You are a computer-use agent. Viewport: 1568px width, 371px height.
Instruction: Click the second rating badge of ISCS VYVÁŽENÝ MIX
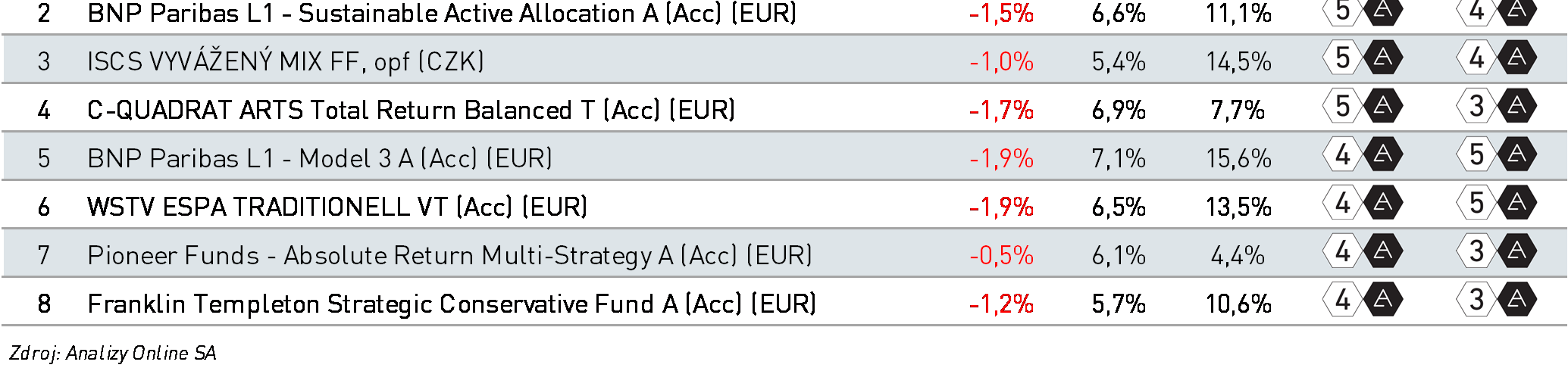pyautogui.click(x=1497, y=58)
